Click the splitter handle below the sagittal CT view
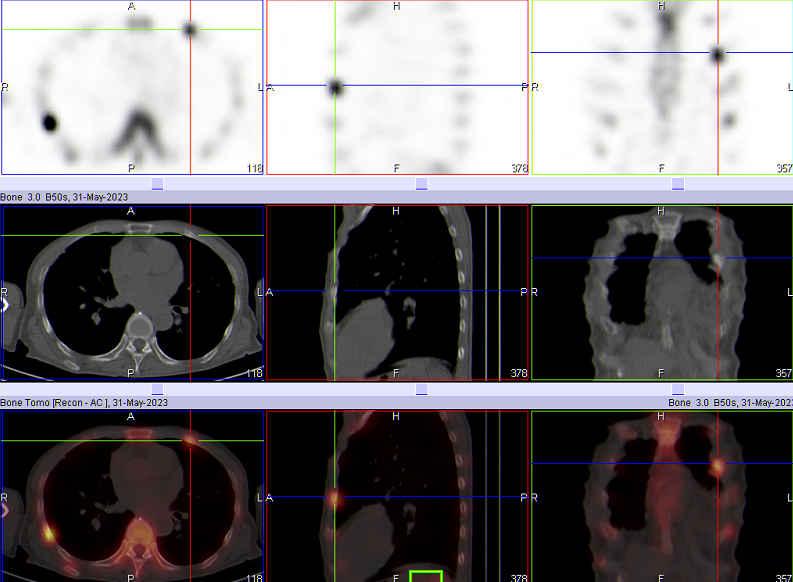The width and height of the screenshot is (793, 582). click(x=421, y=389)
